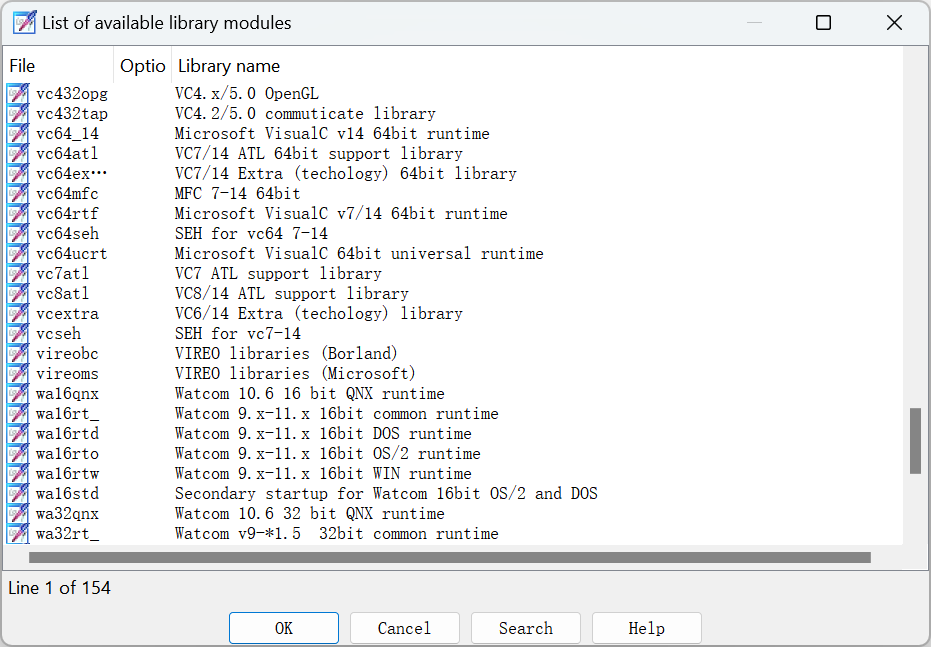Select 'Secondary startup for Watcom 16bit' entry

[386, 494]
